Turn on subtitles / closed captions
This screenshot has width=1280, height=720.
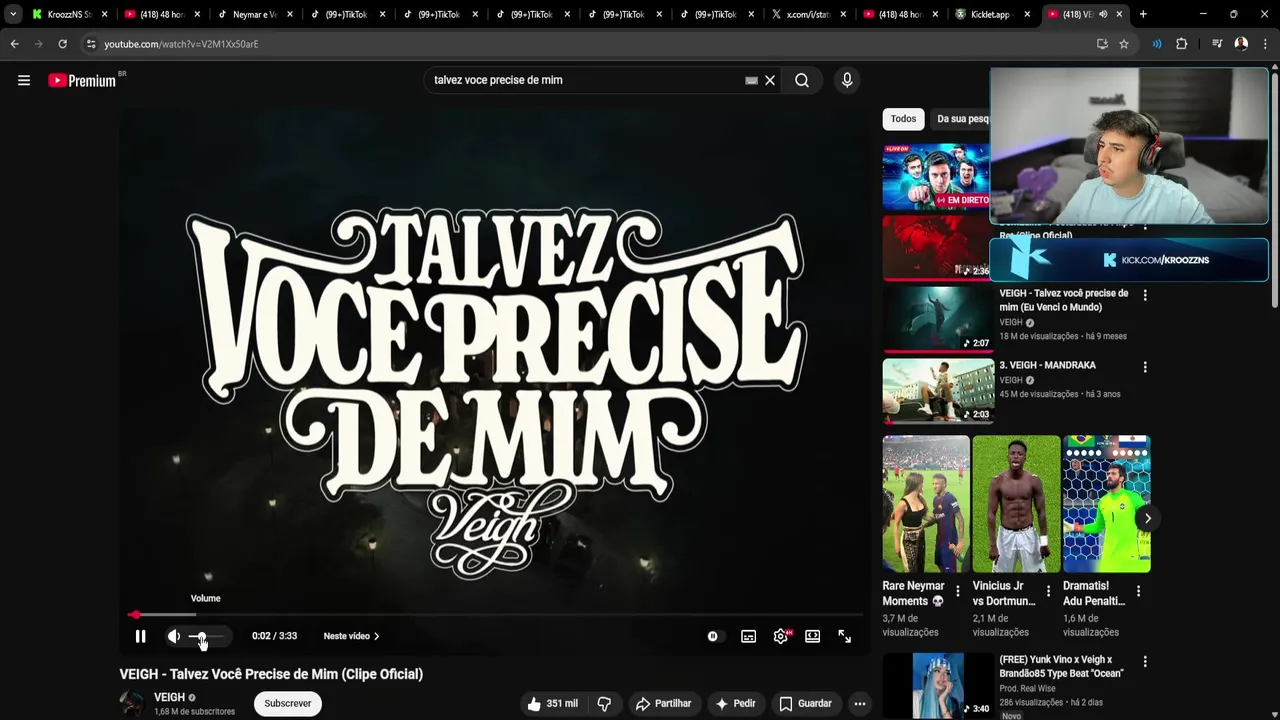pyautogui.click(x=748, y=636)
